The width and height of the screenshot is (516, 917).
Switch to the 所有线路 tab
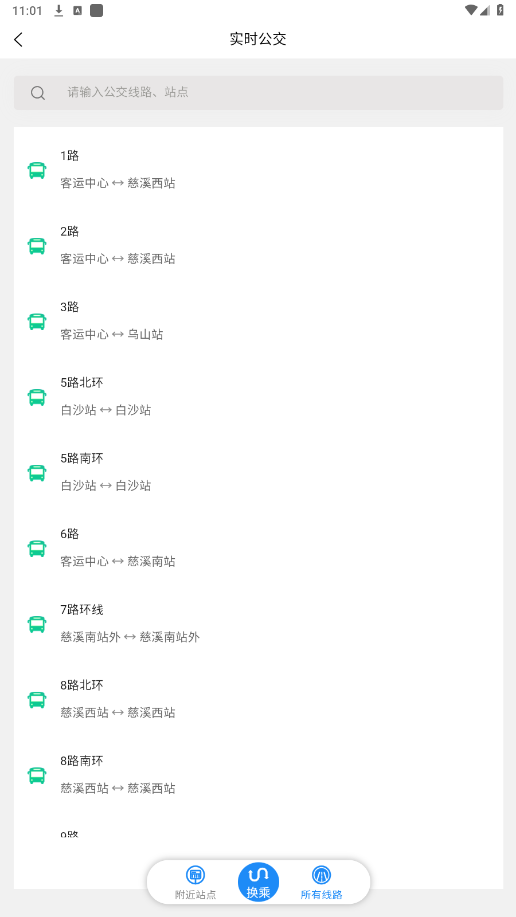[x=321, y=882]
